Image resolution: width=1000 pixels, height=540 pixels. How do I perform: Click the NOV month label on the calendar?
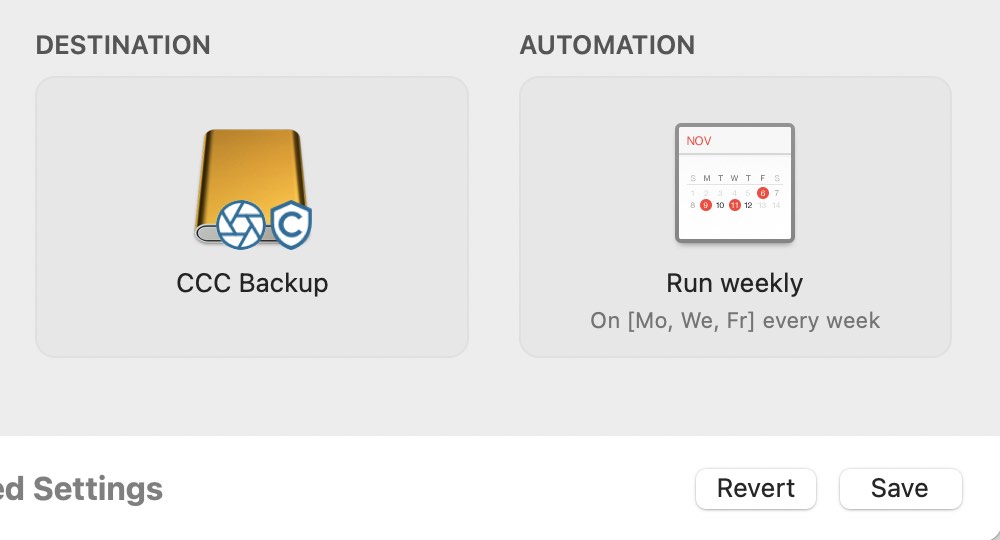tap(698, 141)
